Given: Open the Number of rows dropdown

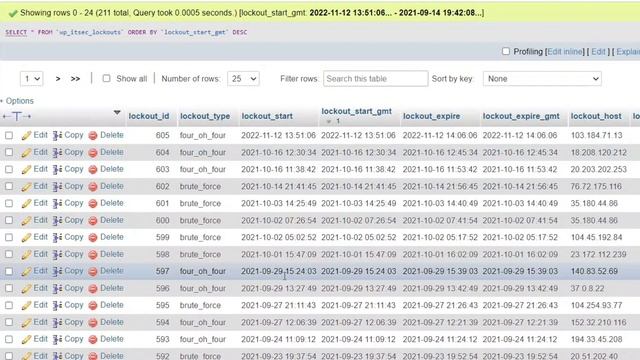Looking at the screenshot, I should point(243,79).
